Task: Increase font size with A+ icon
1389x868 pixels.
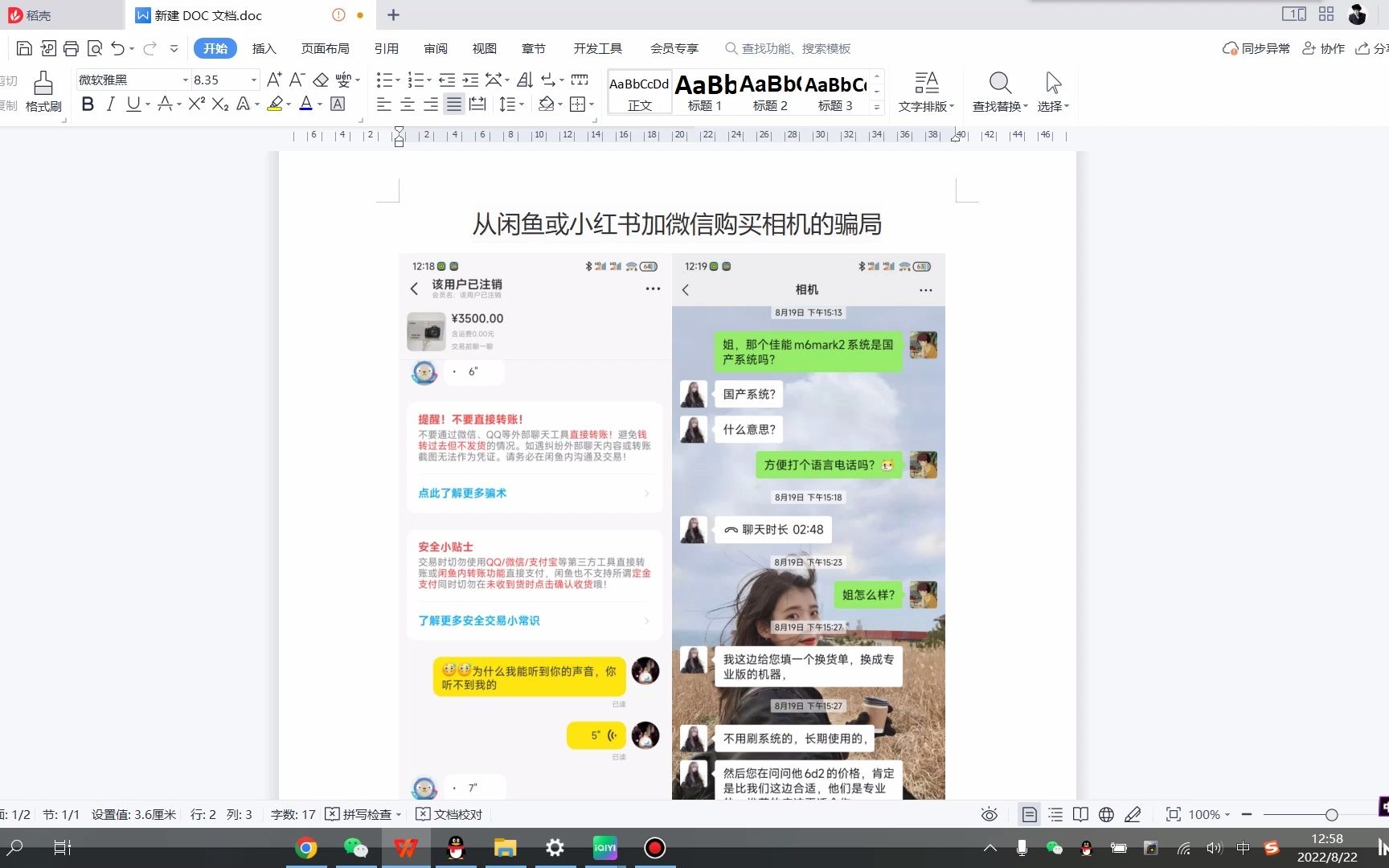Action: click(274, 80)
